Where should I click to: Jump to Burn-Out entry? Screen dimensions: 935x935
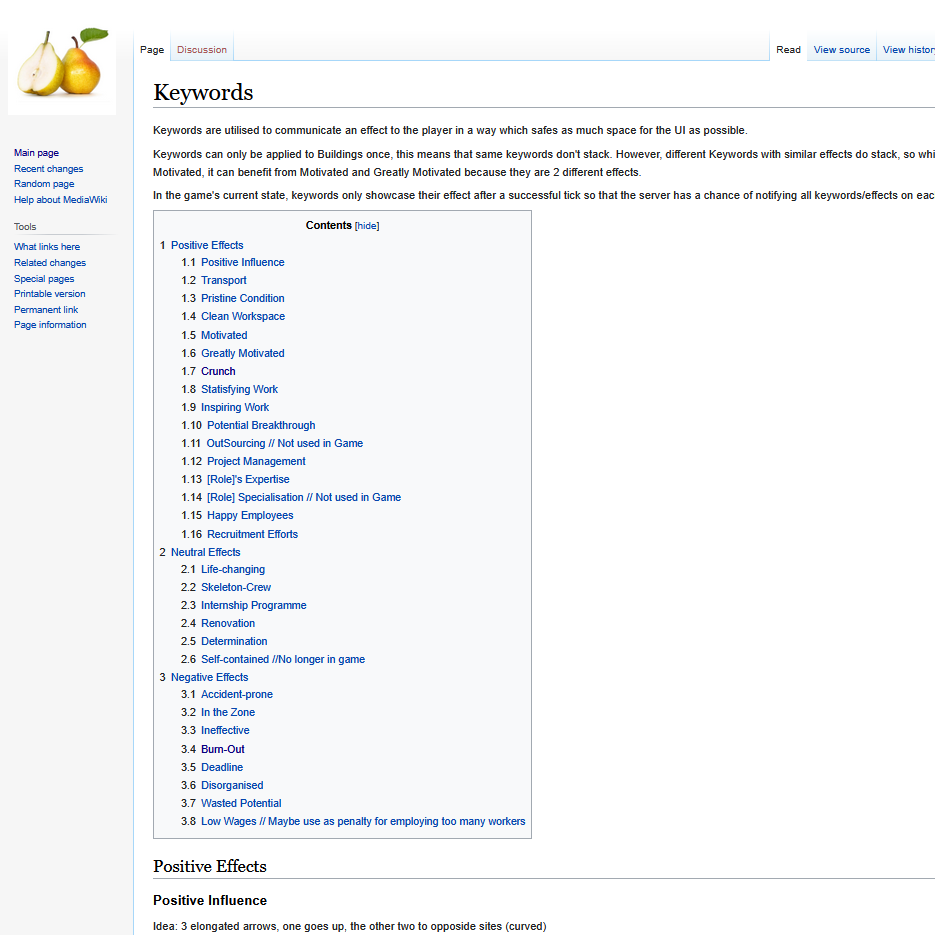coord(222,749)
